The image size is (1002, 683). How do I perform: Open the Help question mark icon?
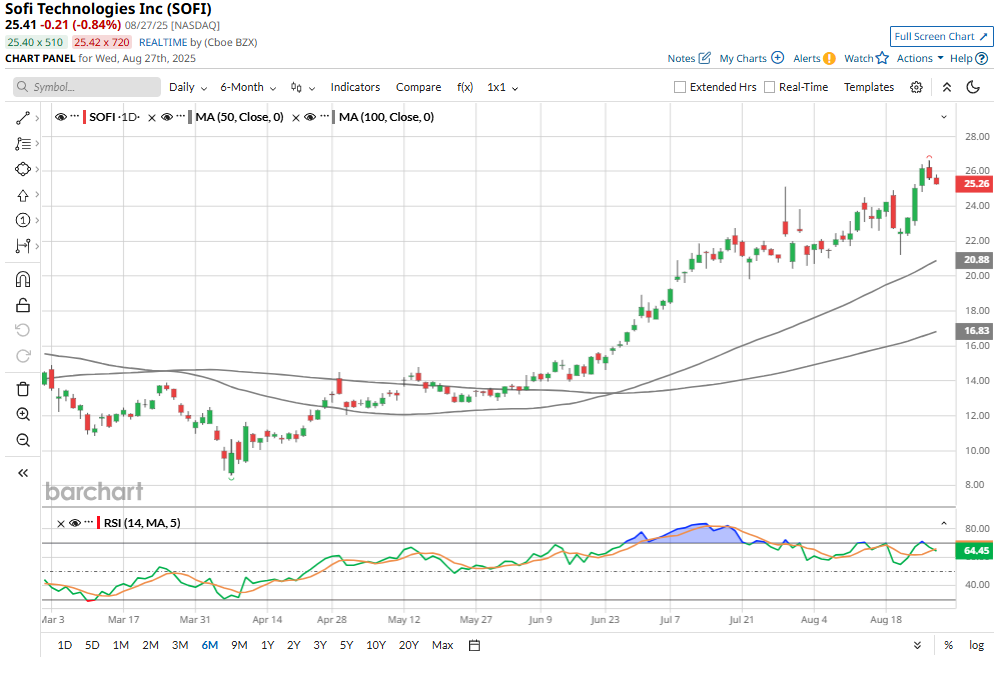(982, 58)
